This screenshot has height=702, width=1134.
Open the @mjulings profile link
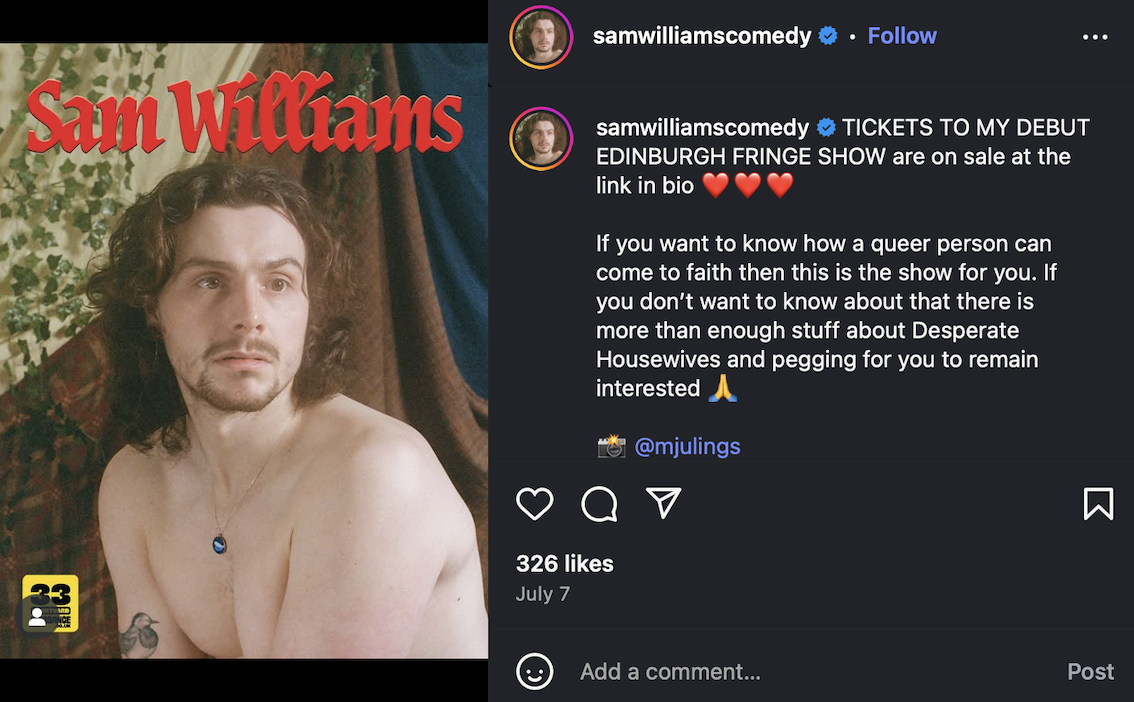tap(687, 446)
